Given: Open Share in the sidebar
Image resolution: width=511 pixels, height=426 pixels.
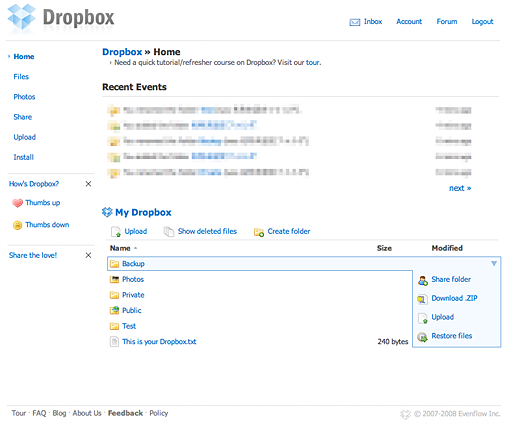Looking at the screenshot, I should pos(23,117).
